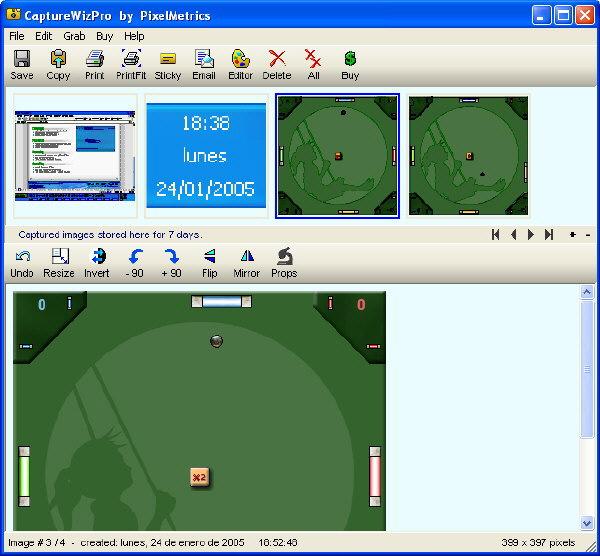
Task: Open the Edit menu
Action: point(44,36)
